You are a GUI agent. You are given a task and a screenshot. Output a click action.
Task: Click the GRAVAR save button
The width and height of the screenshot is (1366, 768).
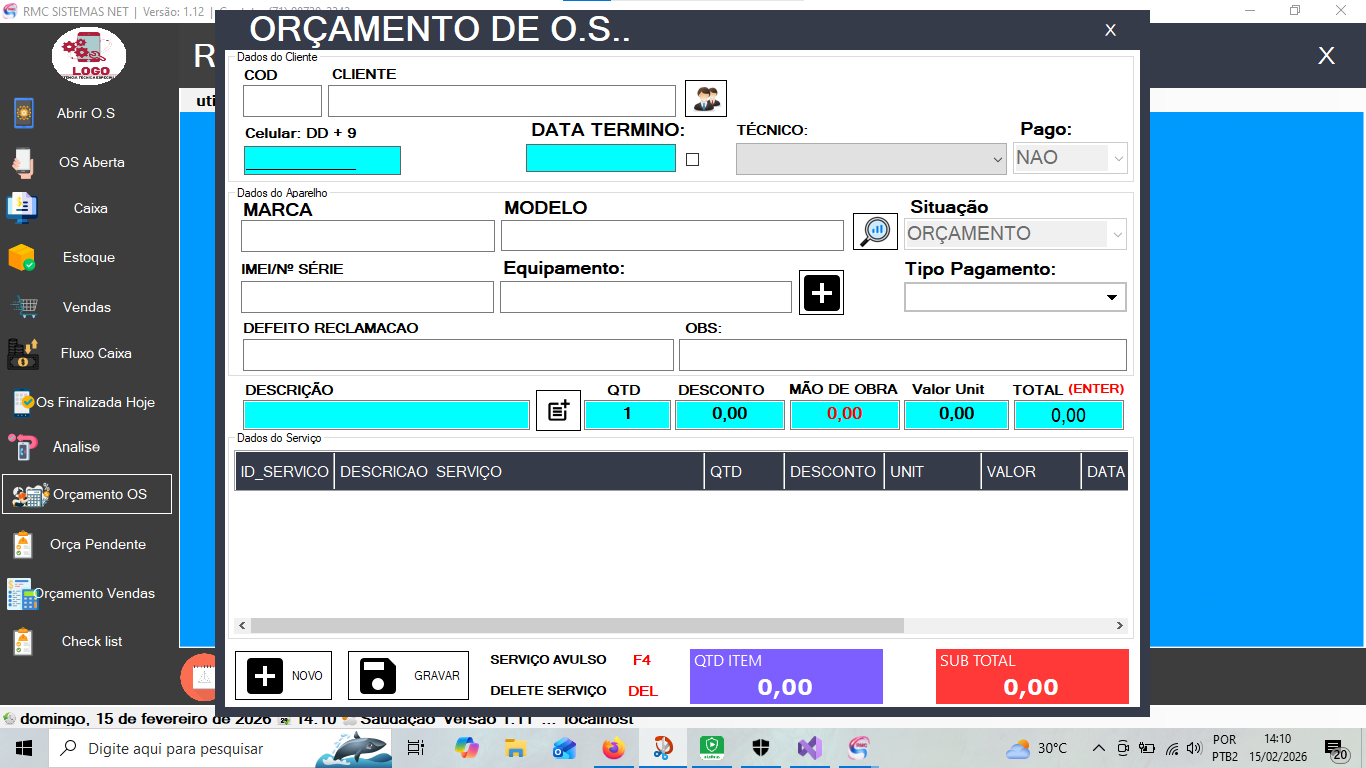(408, 675)
